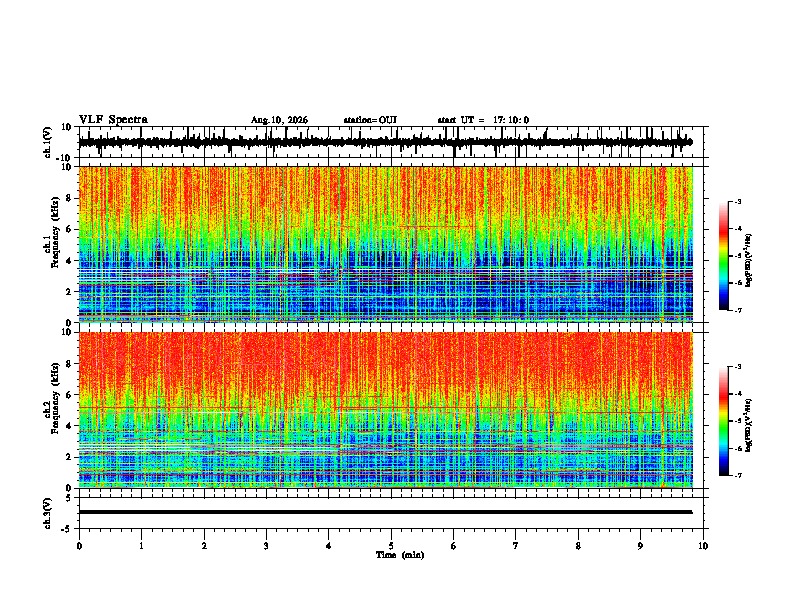Click the time axis tick label "2"
792x612 pixels.
pyautogui.click(x=204, y=546)
